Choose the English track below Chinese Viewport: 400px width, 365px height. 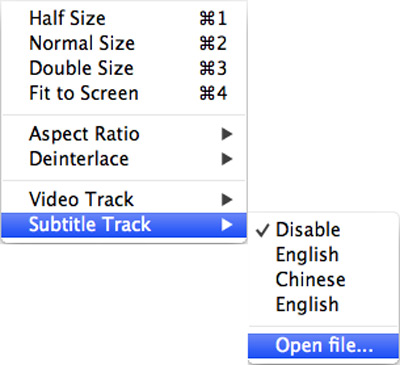click(323, 304)
